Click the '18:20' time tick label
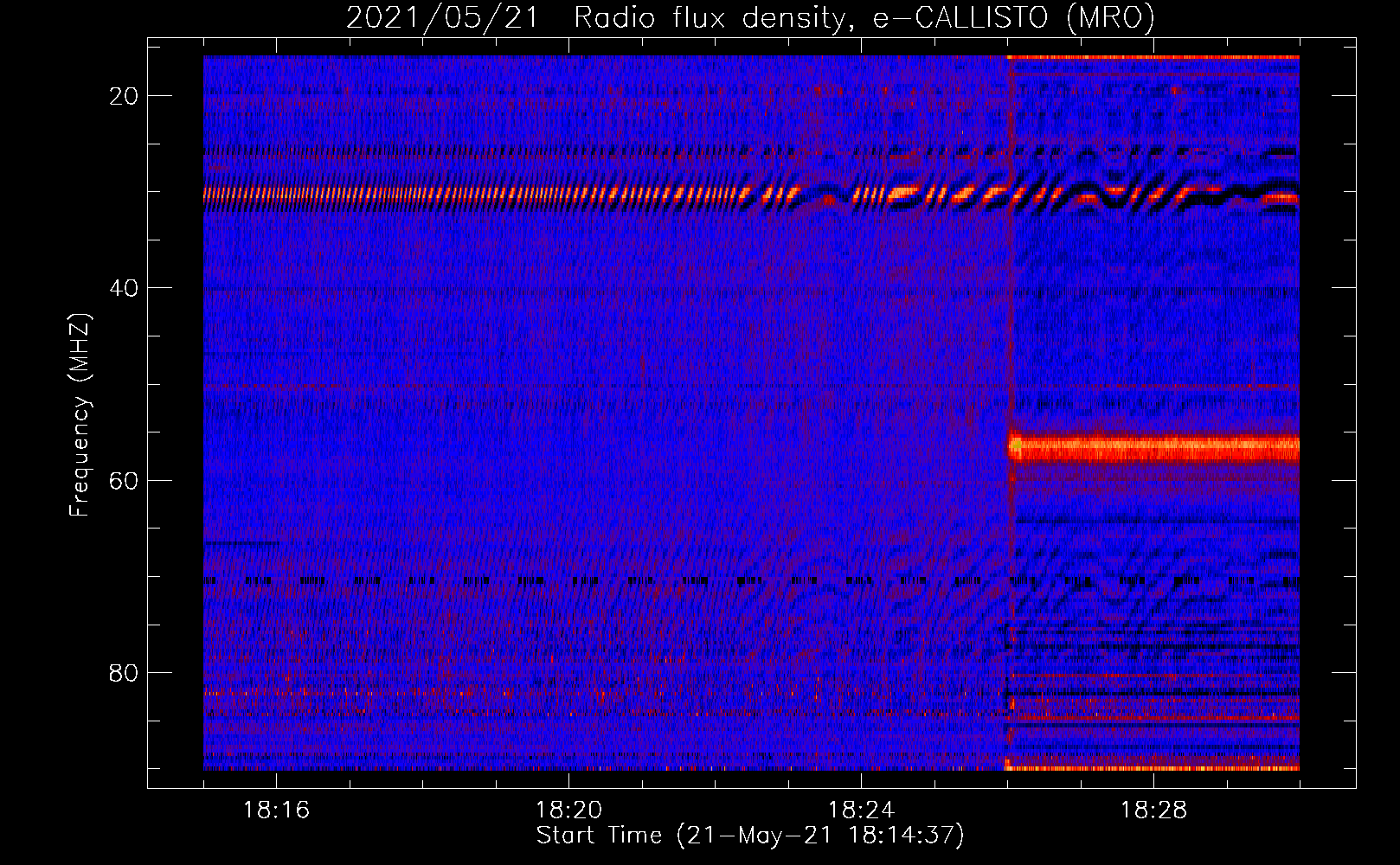Image resolution: width=1400 pixels, height=865 pixels. tap(568, 811)
